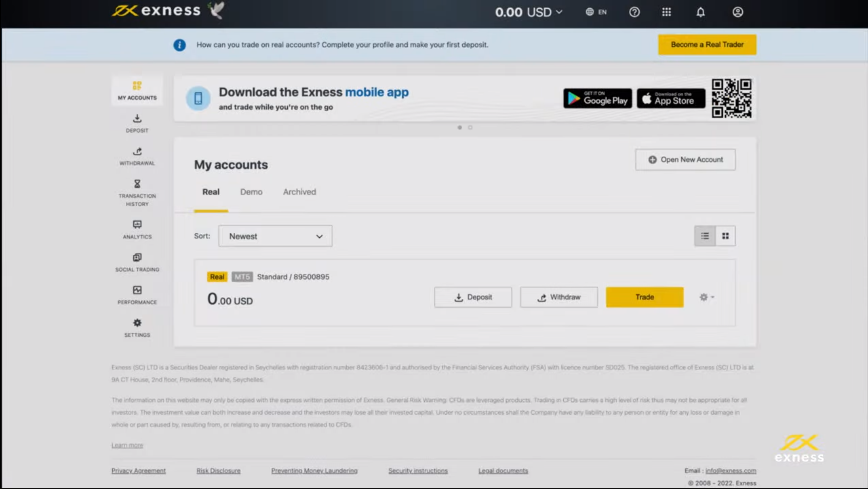Click the Exness logo in header

point(157,11)
